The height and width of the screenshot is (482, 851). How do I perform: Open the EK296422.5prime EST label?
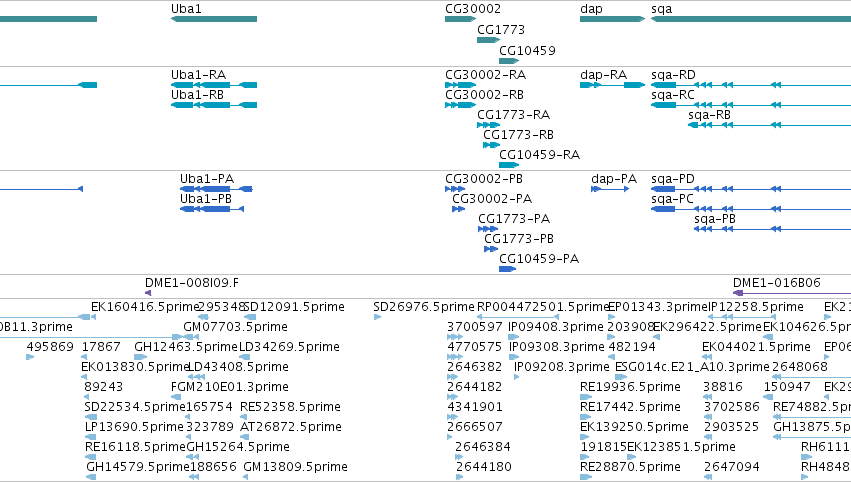point(707,327)
